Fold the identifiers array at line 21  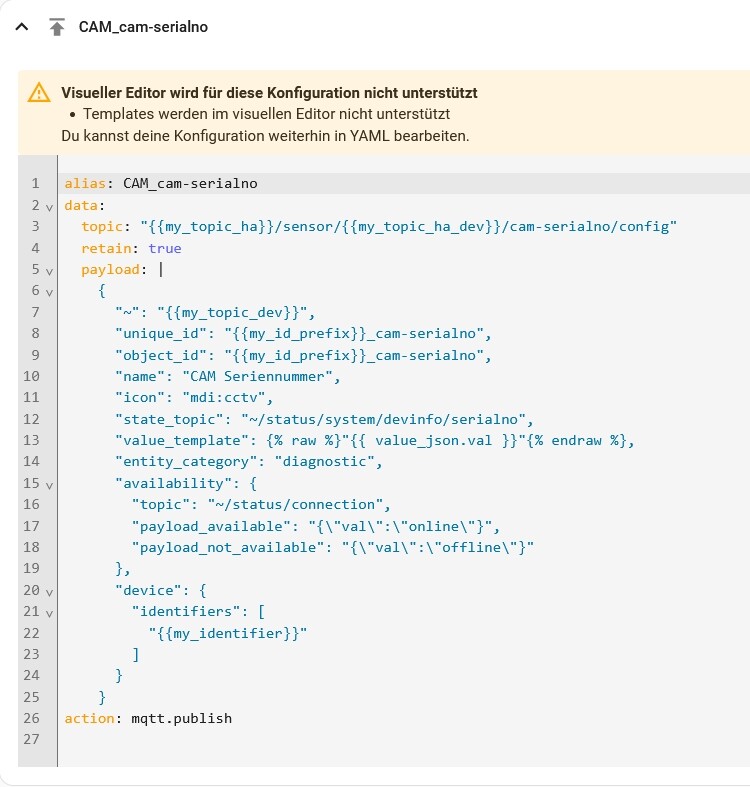pos(48,612)
